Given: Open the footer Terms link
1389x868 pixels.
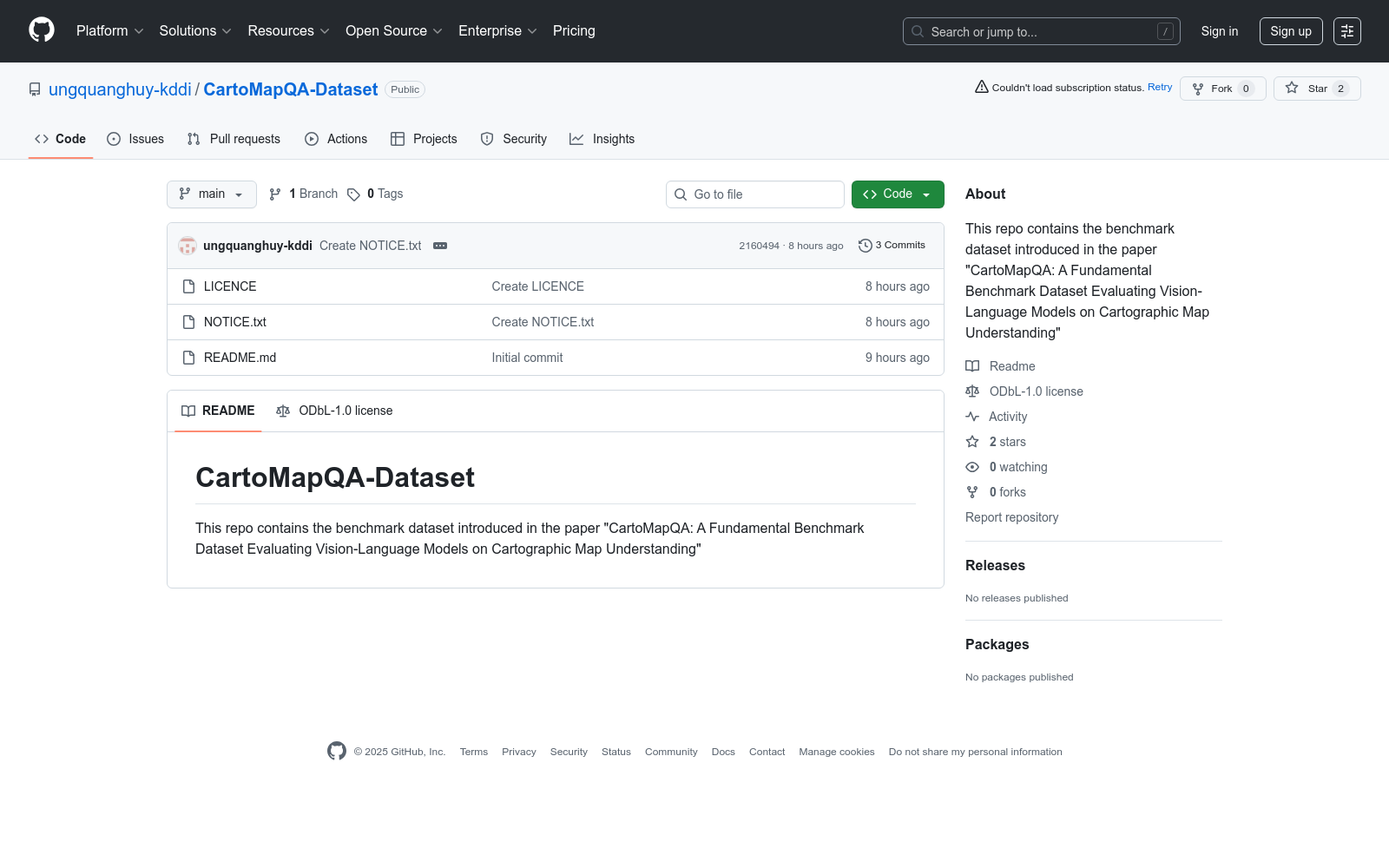Looking at the screenshot, I should (x=474, y=752).
